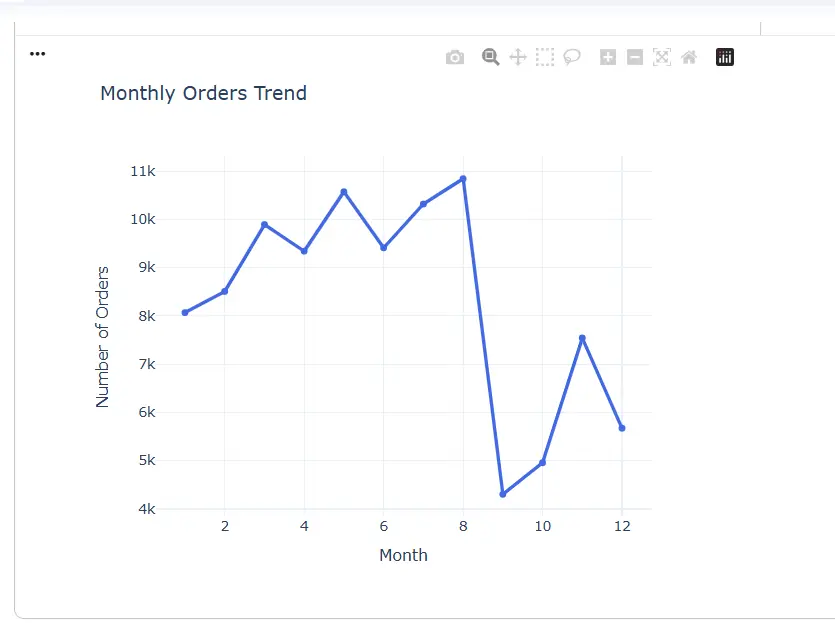Select the Zoom magnifier tool

pyautogui.click(x=490, y=57)
